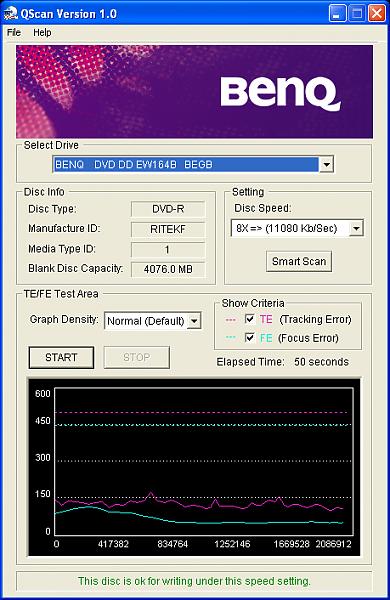Click the graph y-axis label 150
This screenshot has width=390, height=600.
pyautogui.click(x=42, y=494)
